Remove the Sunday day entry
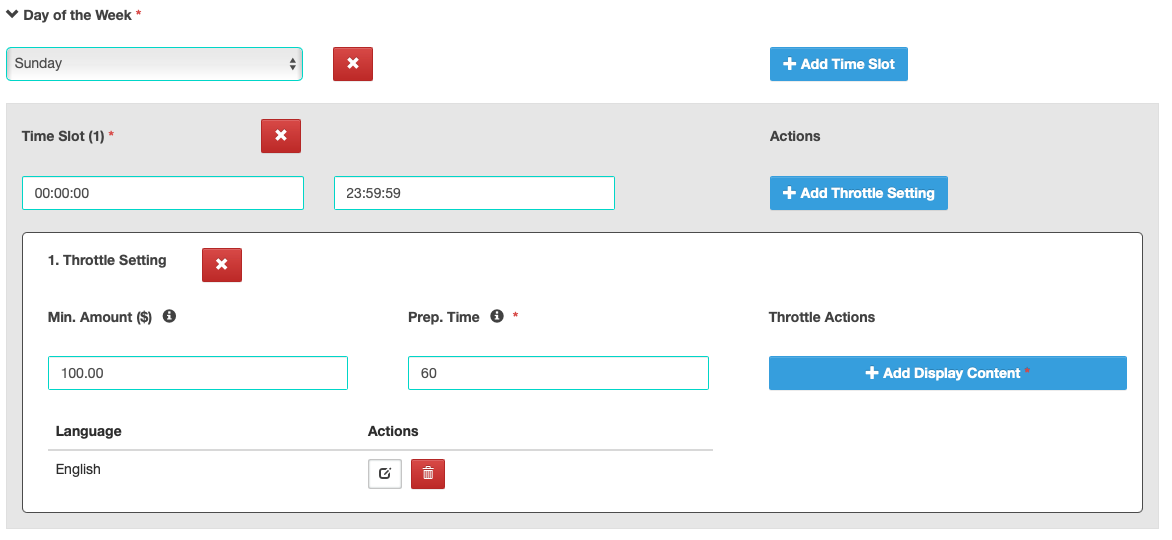1172x540 pixels. click(x=353, y=64)
